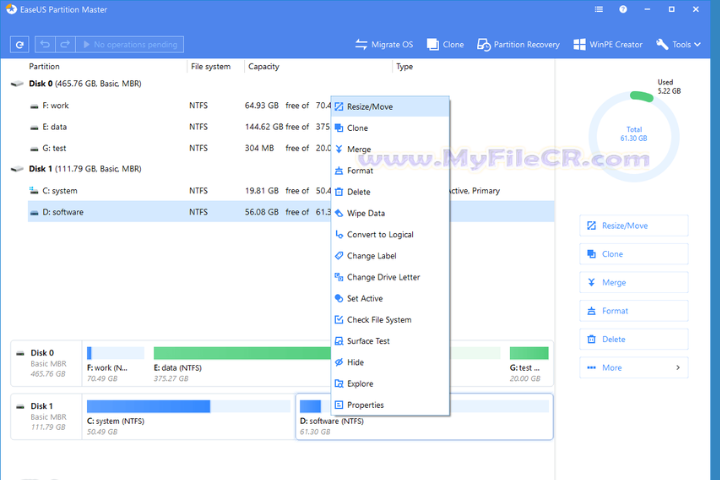
Task: Select Convert to Logical menu entry
Action: [390, 234]
